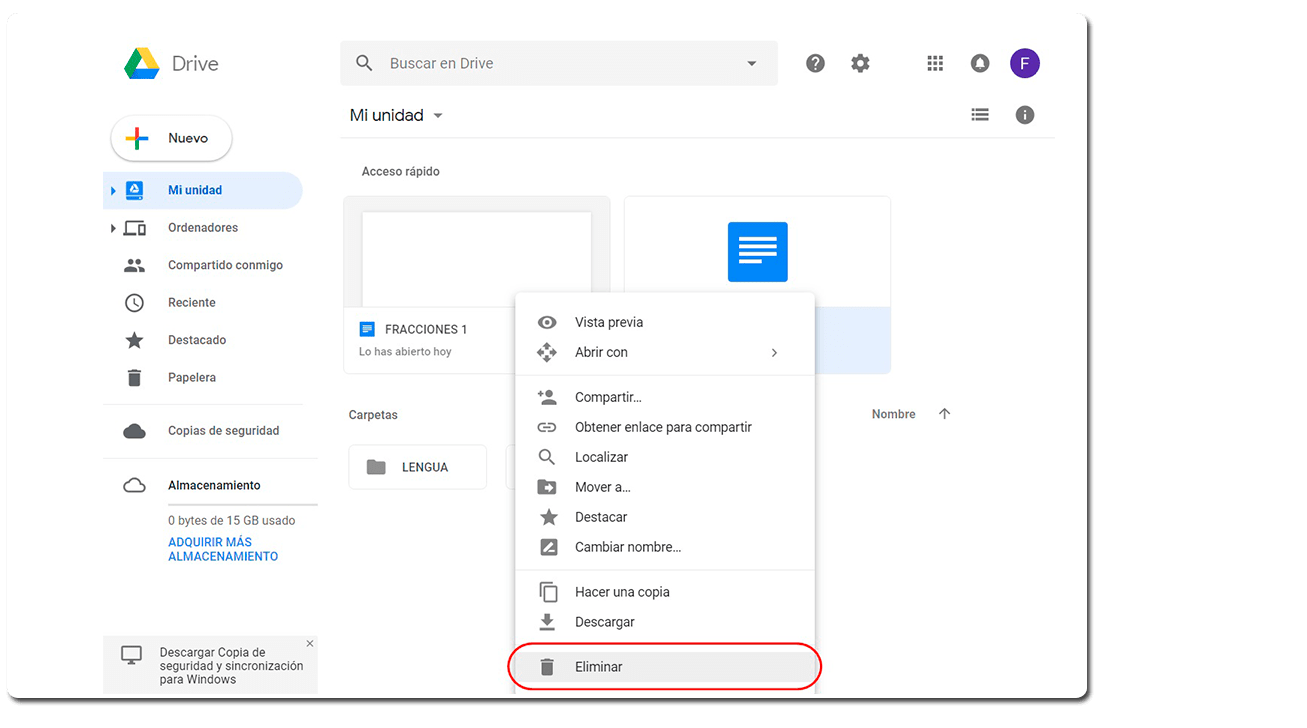
Task: Click the Buscar en Drive search field
Action: pyautogui.click(x=559, y=63)
